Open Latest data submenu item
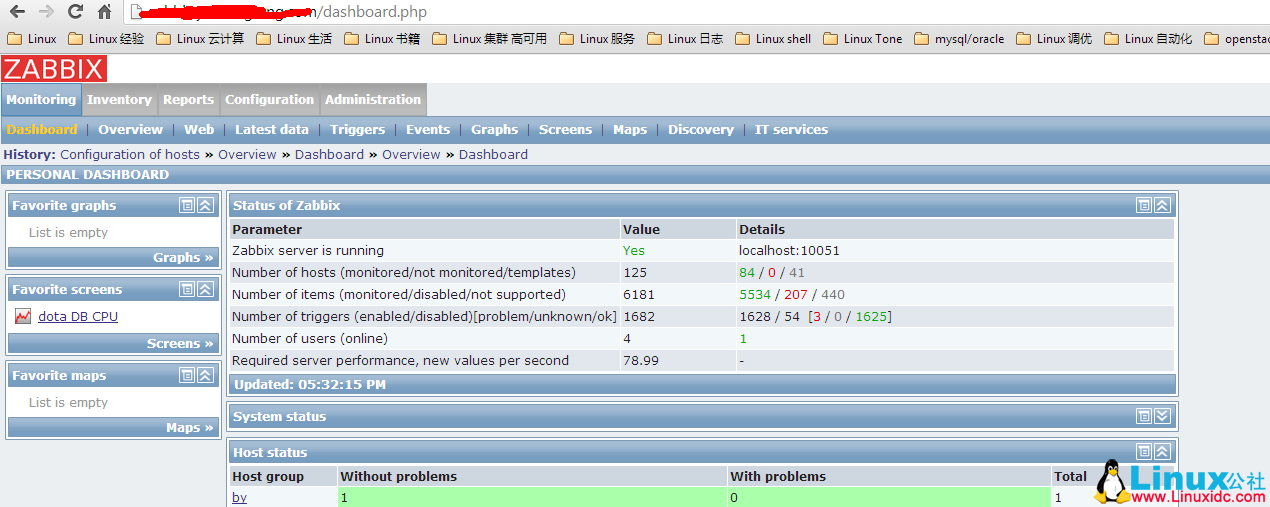The image size is (1270, 507). click(x=272, y=129)
